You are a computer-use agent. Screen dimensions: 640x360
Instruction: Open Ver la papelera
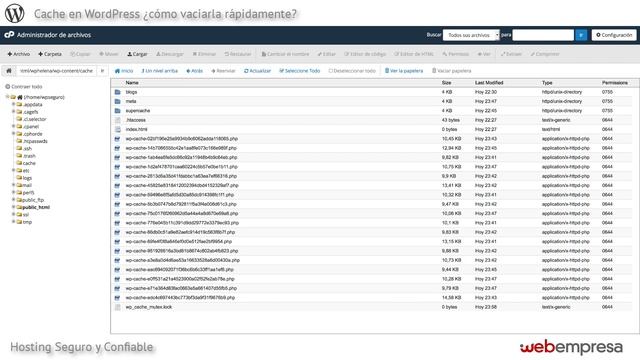[404, 71]
